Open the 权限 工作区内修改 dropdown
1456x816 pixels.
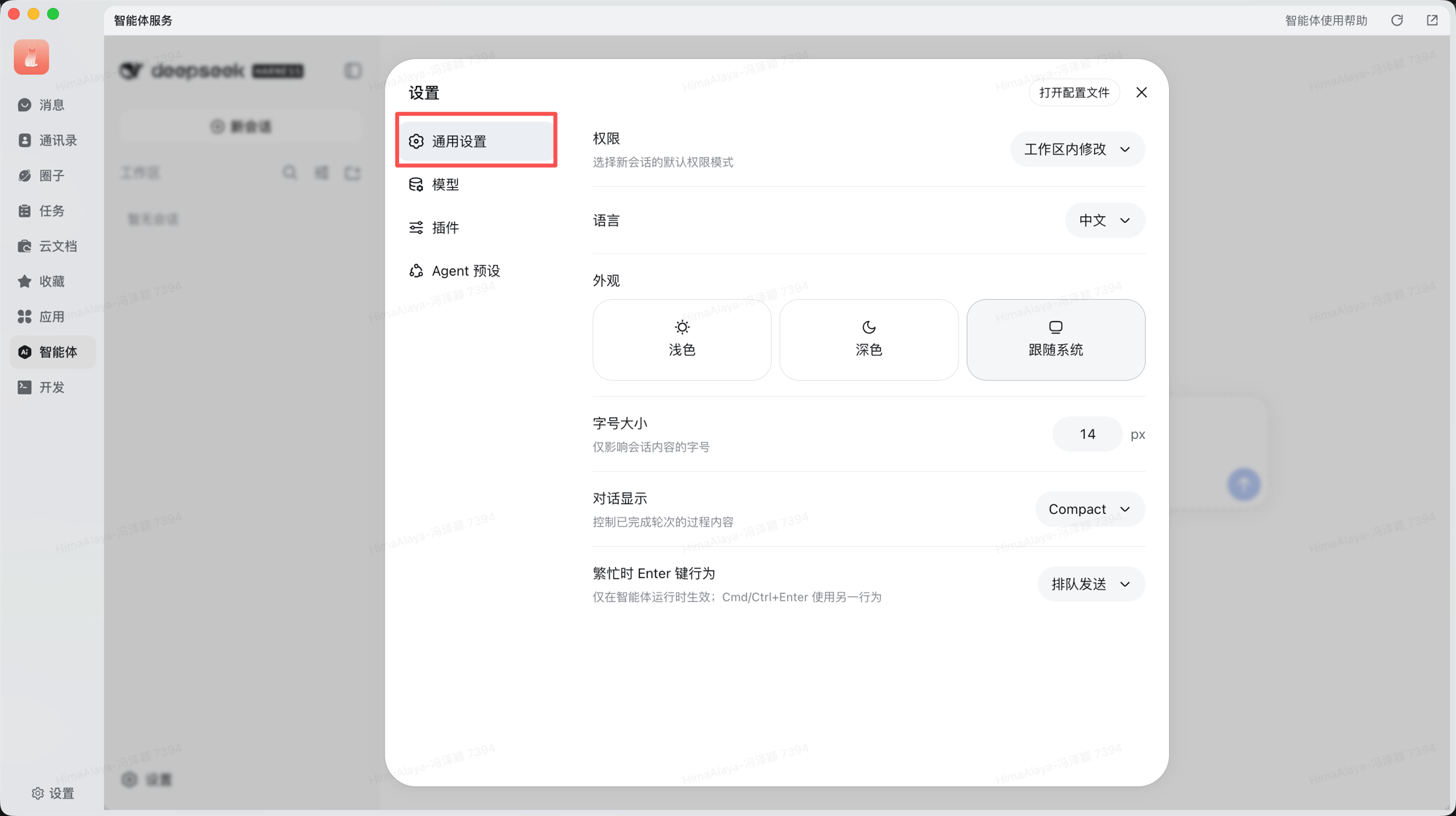point(1077,149)
